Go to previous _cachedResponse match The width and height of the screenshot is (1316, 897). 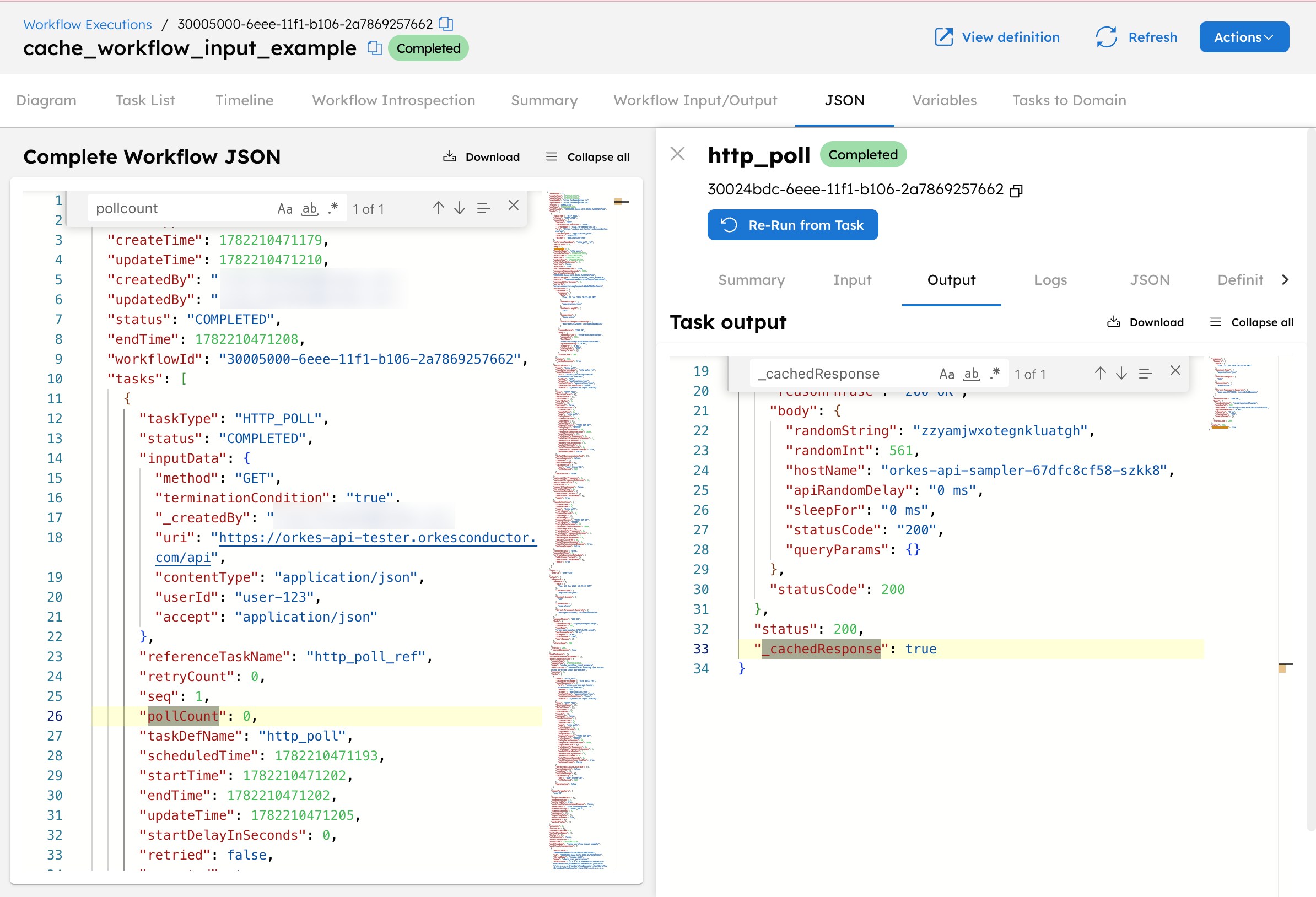1099,373
